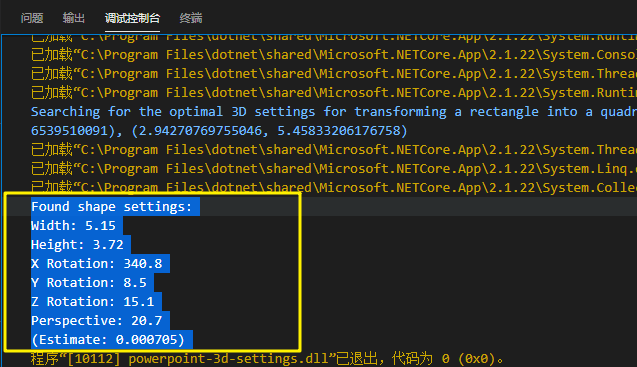Click the '(Estimate: 0.000705)' line
Viewport: 637px width, 367px height.
pos(108,340)
